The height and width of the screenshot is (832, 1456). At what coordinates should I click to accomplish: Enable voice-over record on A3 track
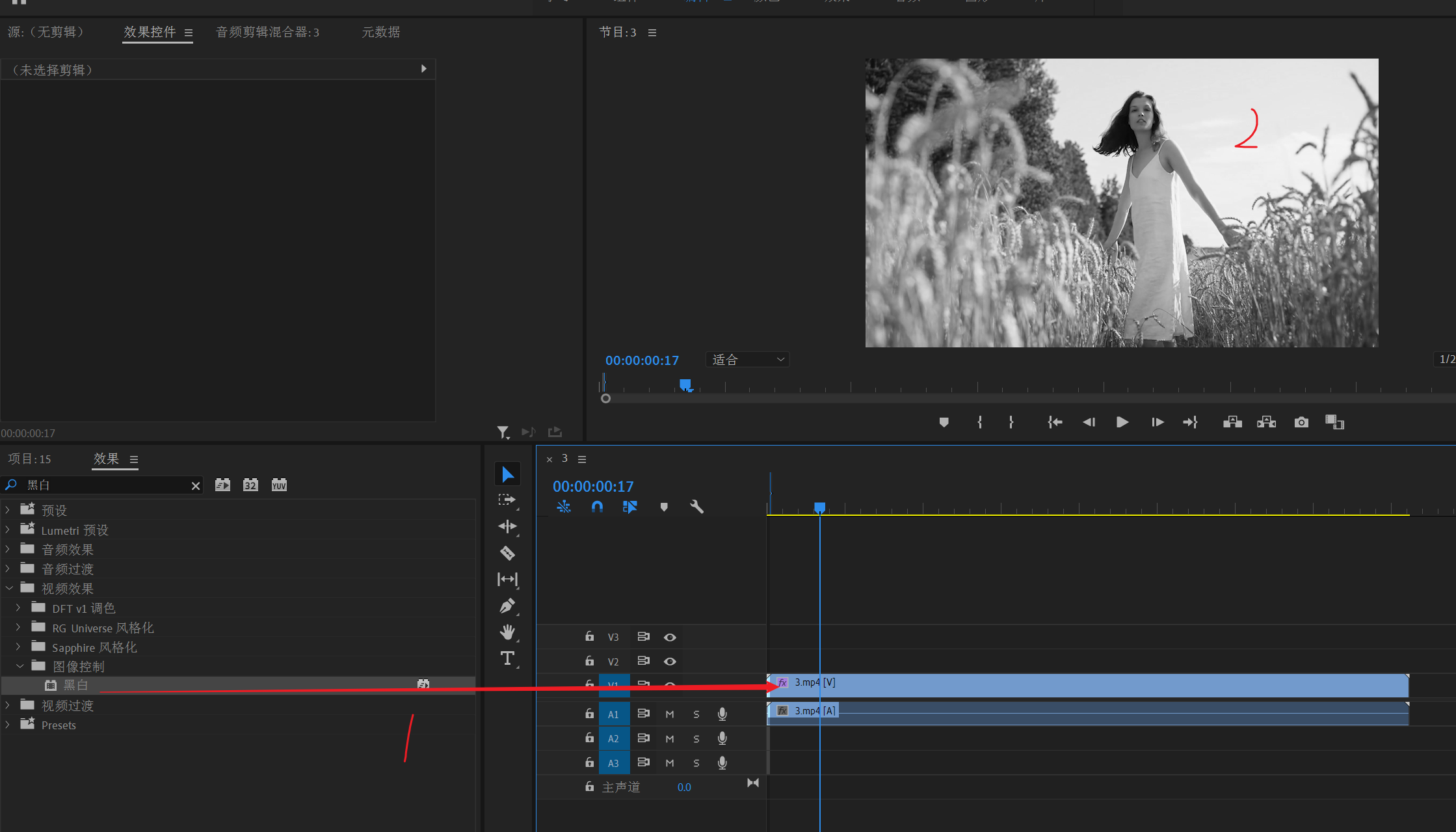point(722,763)
